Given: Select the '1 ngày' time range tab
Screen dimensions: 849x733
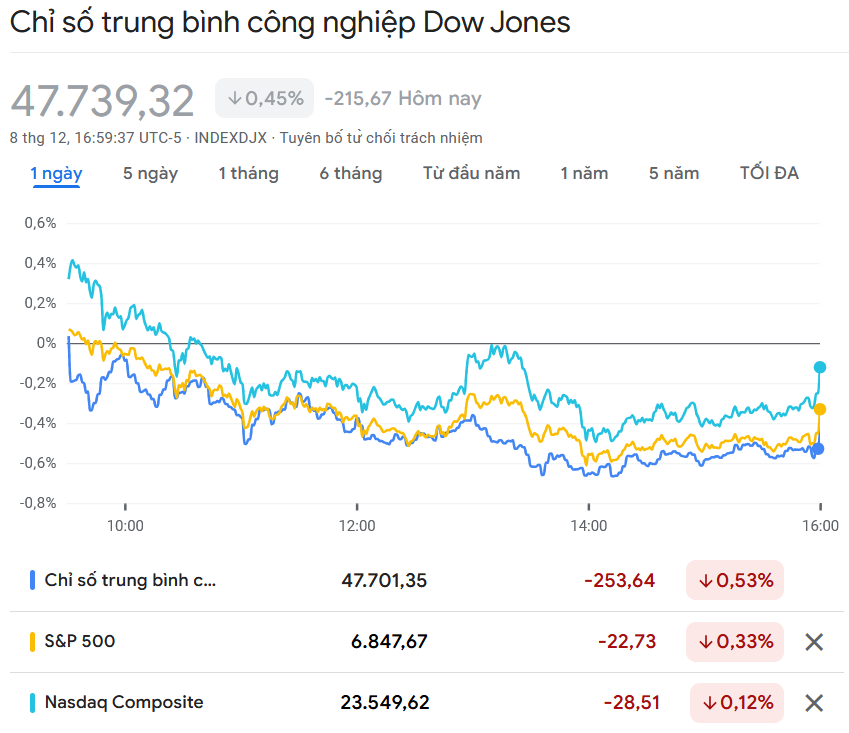Looking at the screenshot, I should tap(56, 173).
